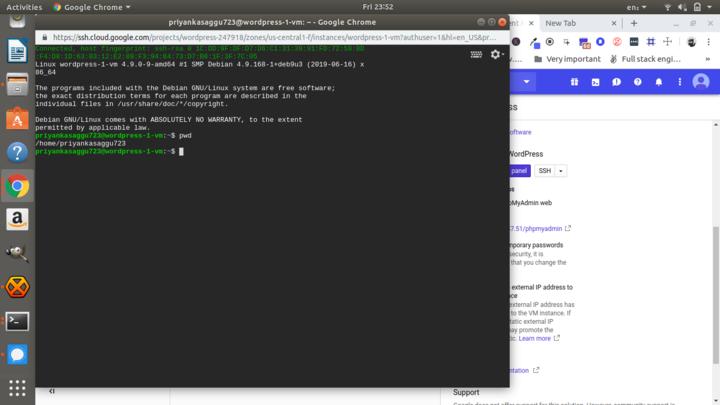Launch Ubuntu Software from the dock
The image size is (720, 405).
[x=17, y=118]
